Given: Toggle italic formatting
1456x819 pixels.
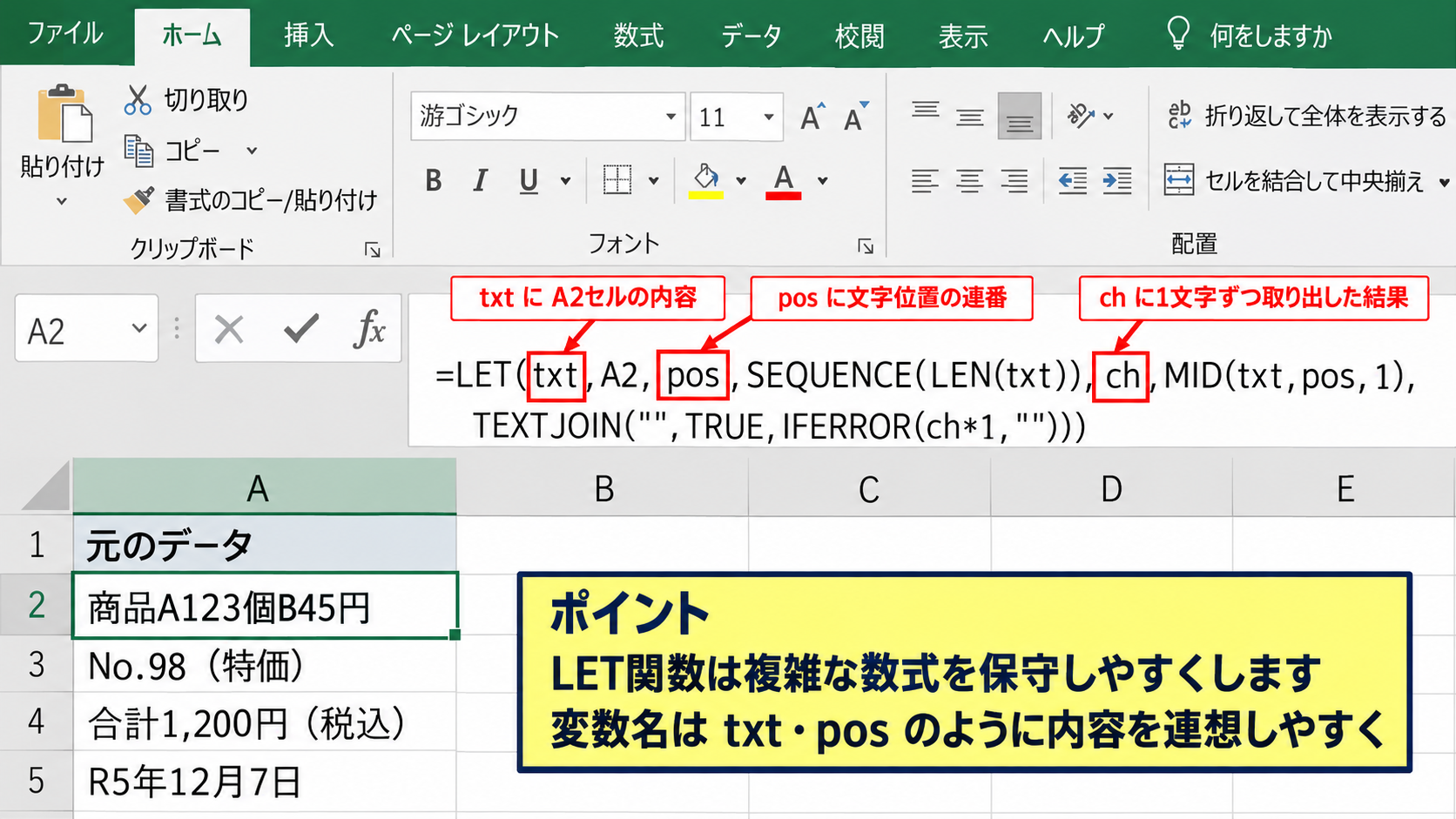Looking at the screenshot, I should click(x=480, y=181).
